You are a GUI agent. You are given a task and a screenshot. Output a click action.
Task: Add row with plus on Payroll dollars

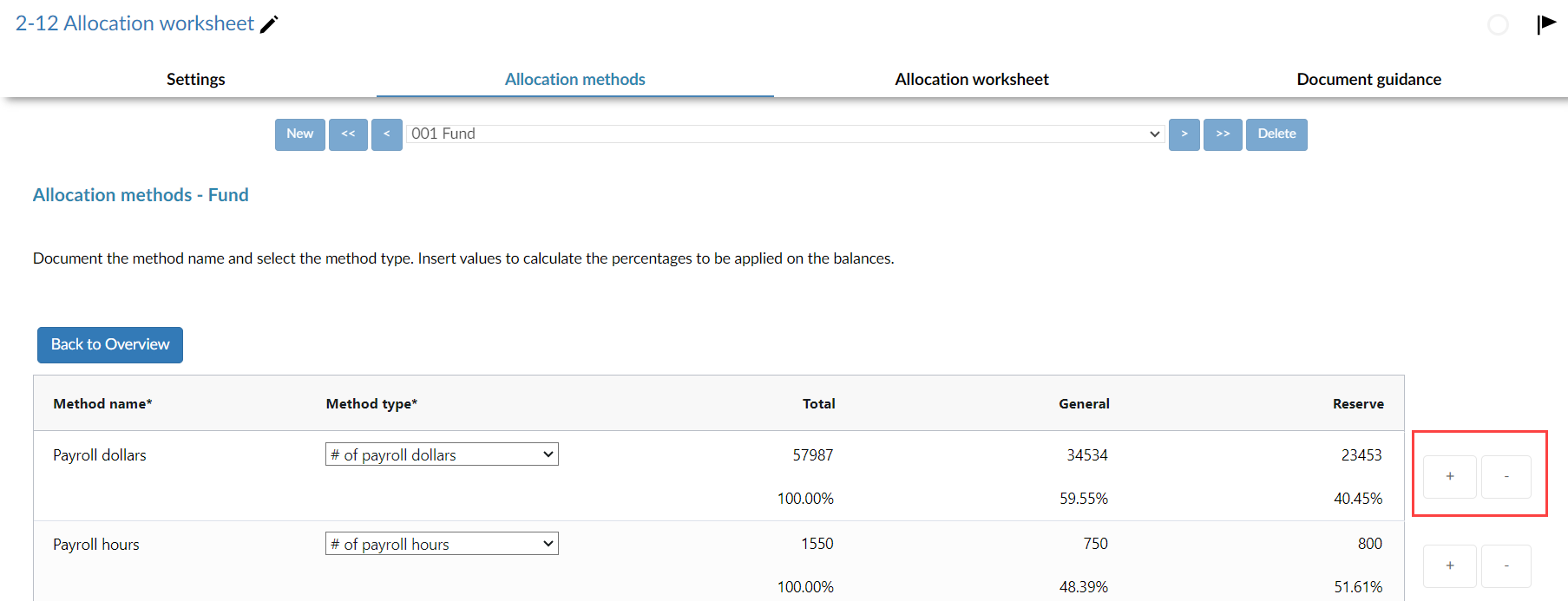pyautogui.click(x=1449, y=476)
